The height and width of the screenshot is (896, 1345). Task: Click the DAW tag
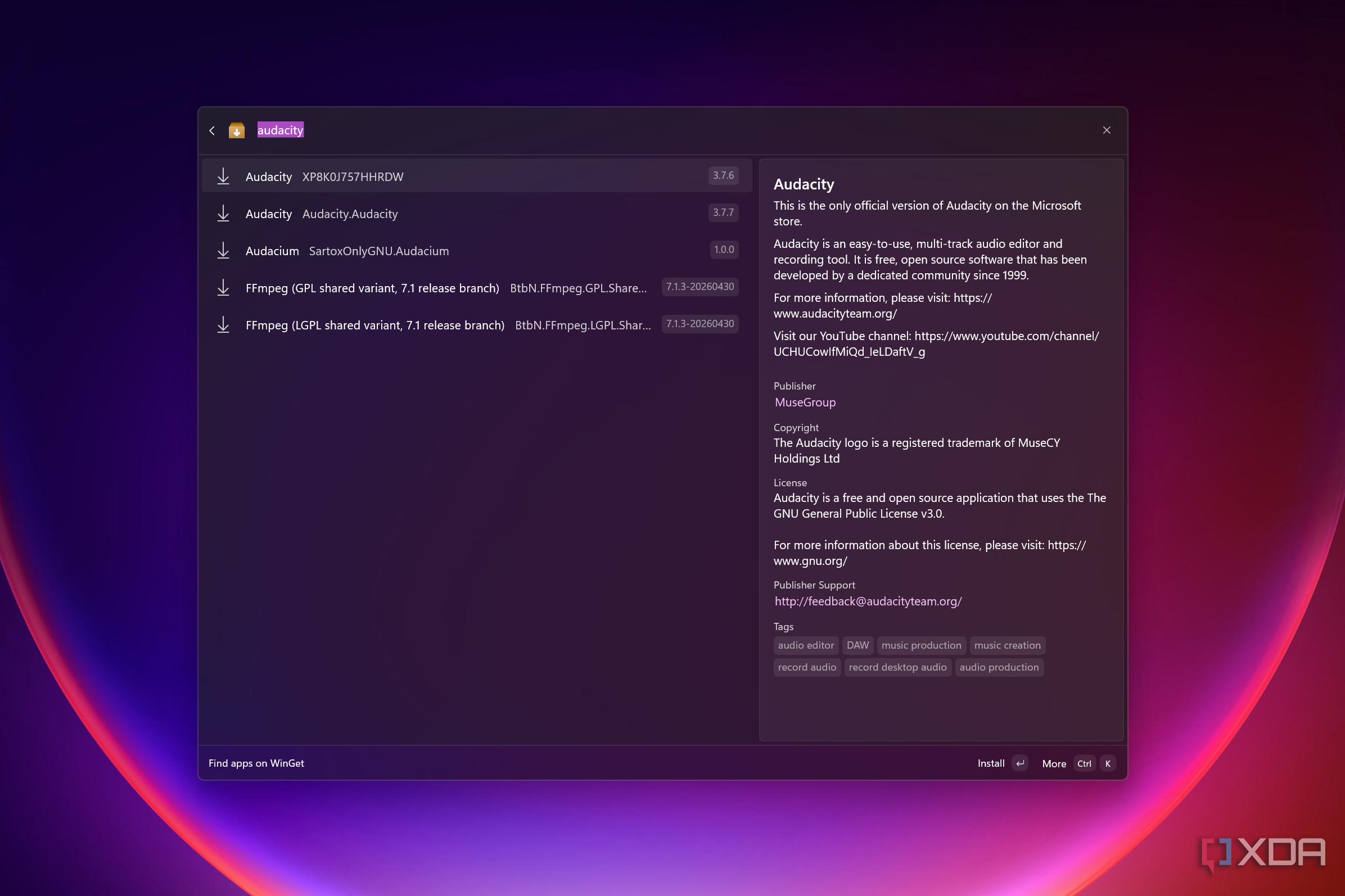[857, 645]
